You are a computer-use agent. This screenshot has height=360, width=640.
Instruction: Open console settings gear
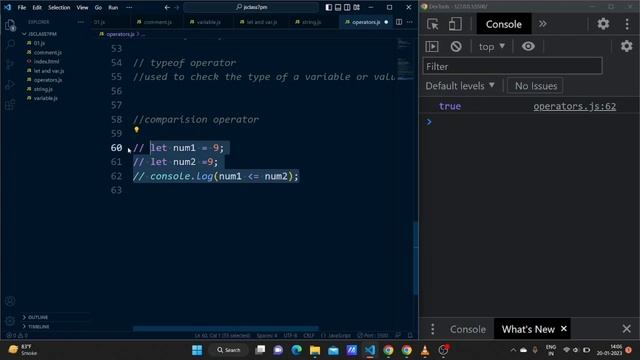(627, 46)
